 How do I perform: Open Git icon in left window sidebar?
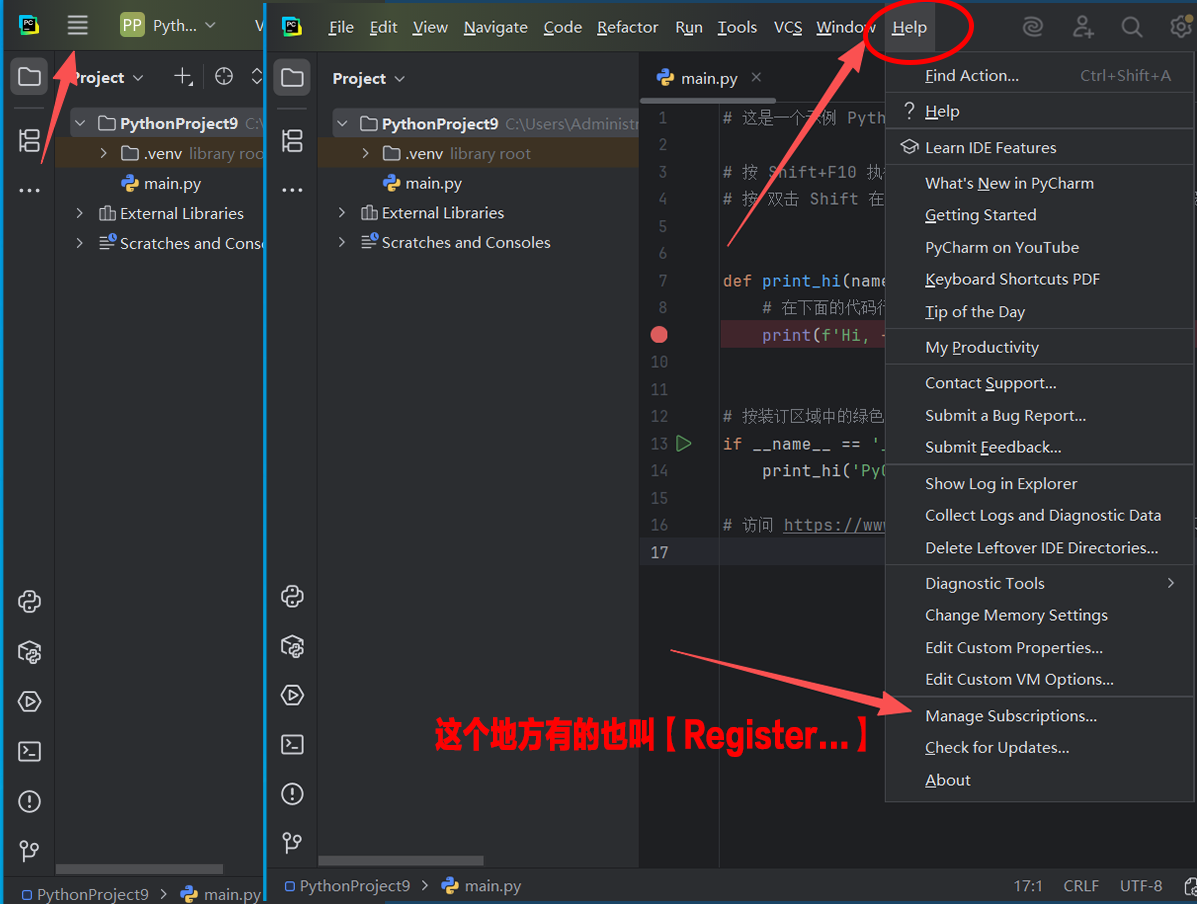(29, 851)
